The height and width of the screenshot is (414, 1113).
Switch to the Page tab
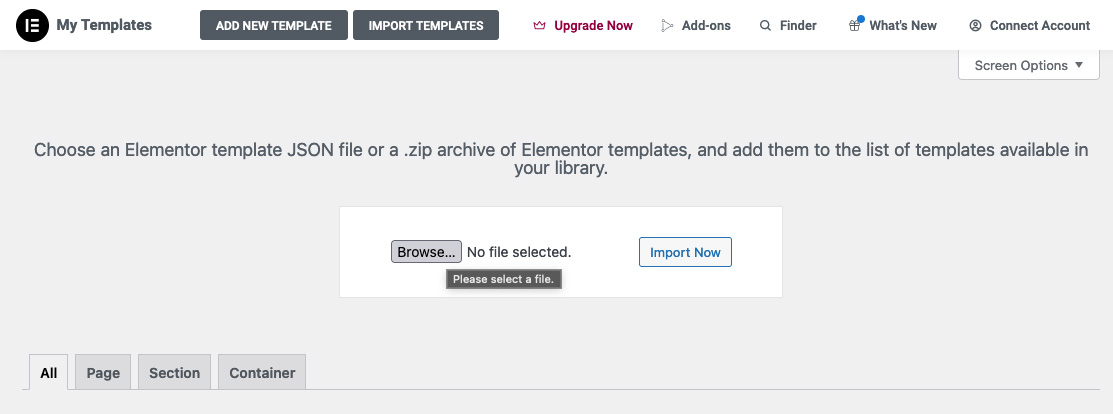tap(103, 373)
